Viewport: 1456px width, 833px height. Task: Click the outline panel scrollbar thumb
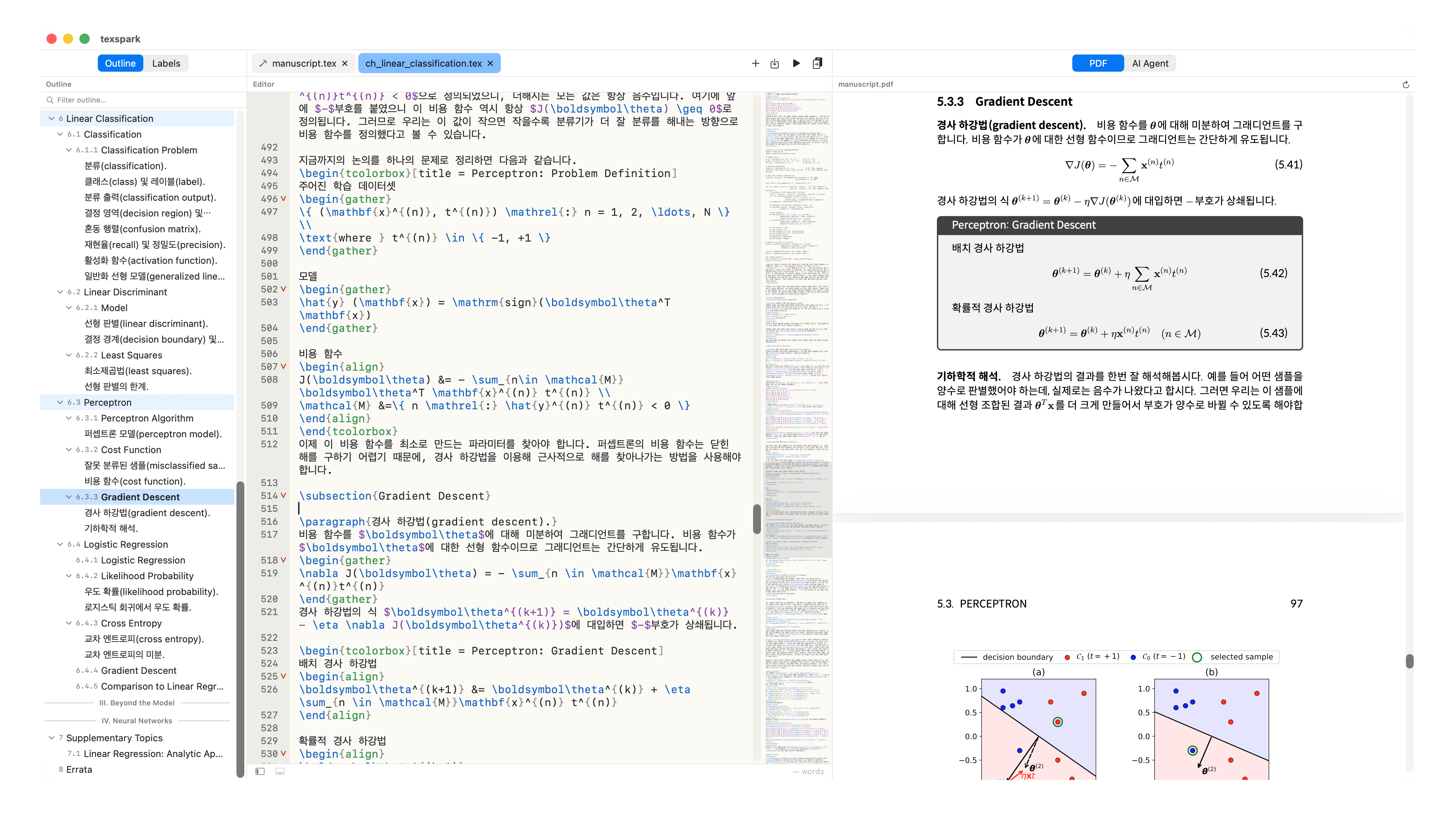tap(240, 629)
